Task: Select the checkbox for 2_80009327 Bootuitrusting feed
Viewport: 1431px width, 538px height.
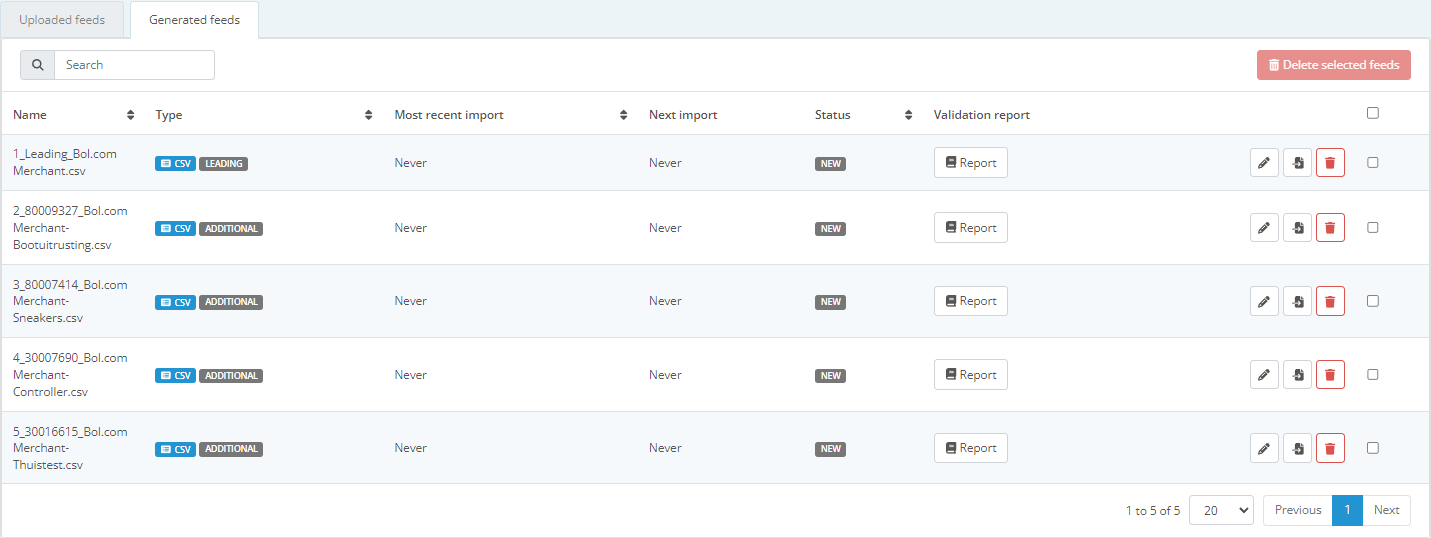Action: [1372, 228]
